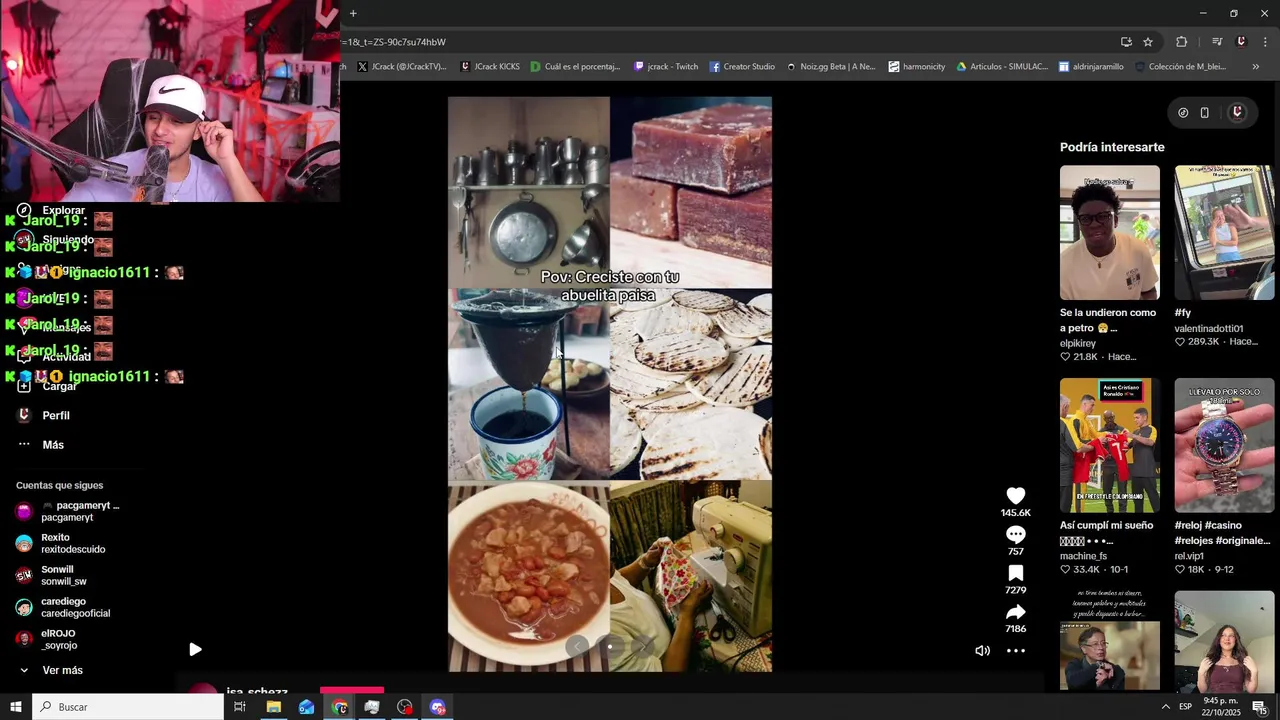Open the Chrome profile avatar in toolbar

click(x=1241, y=42)
